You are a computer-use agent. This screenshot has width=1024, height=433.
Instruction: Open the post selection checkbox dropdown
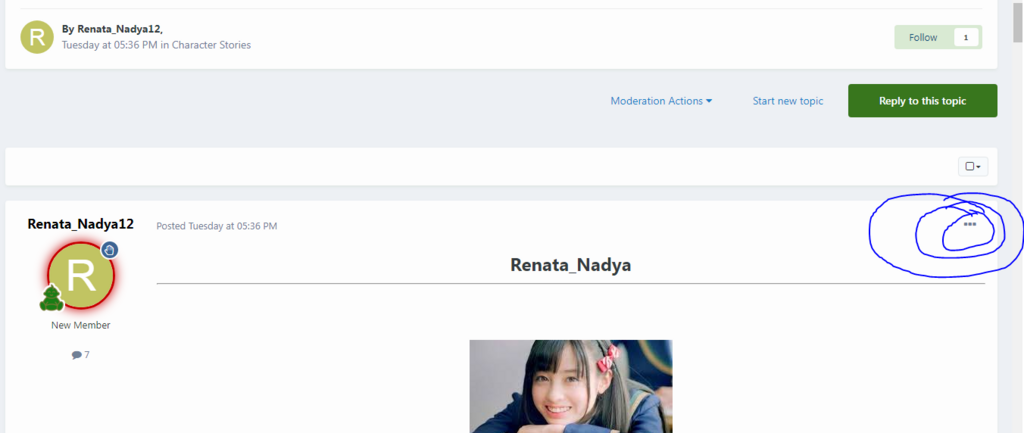tap(973, 167)
